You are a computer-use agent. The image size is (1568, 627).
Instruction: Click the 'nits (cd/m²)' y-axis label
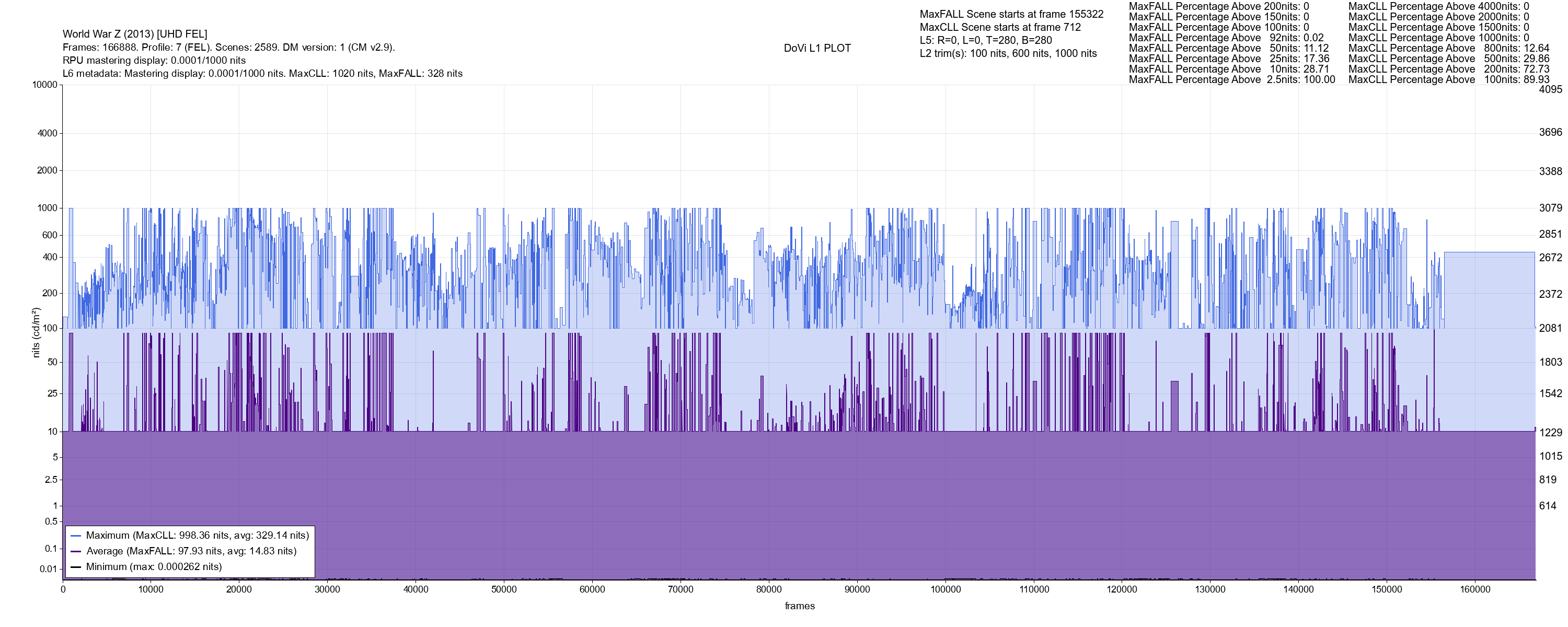36,332
